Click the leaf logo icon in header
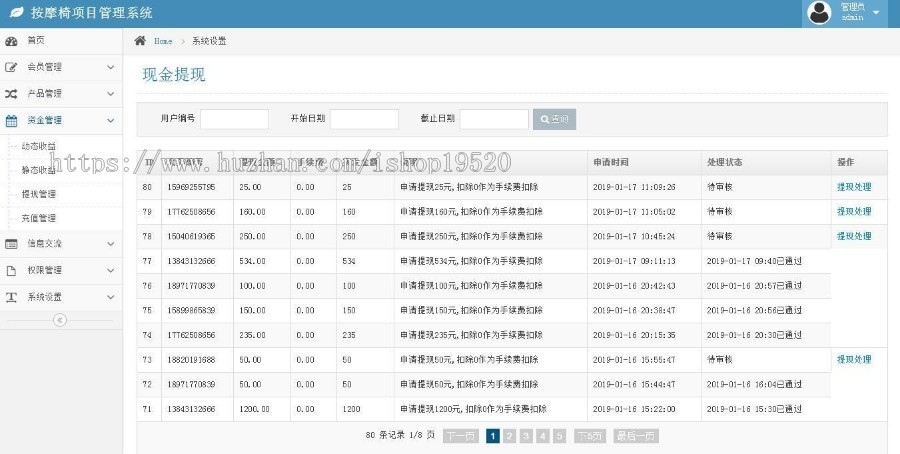900x454 pixels. point(17,12)
